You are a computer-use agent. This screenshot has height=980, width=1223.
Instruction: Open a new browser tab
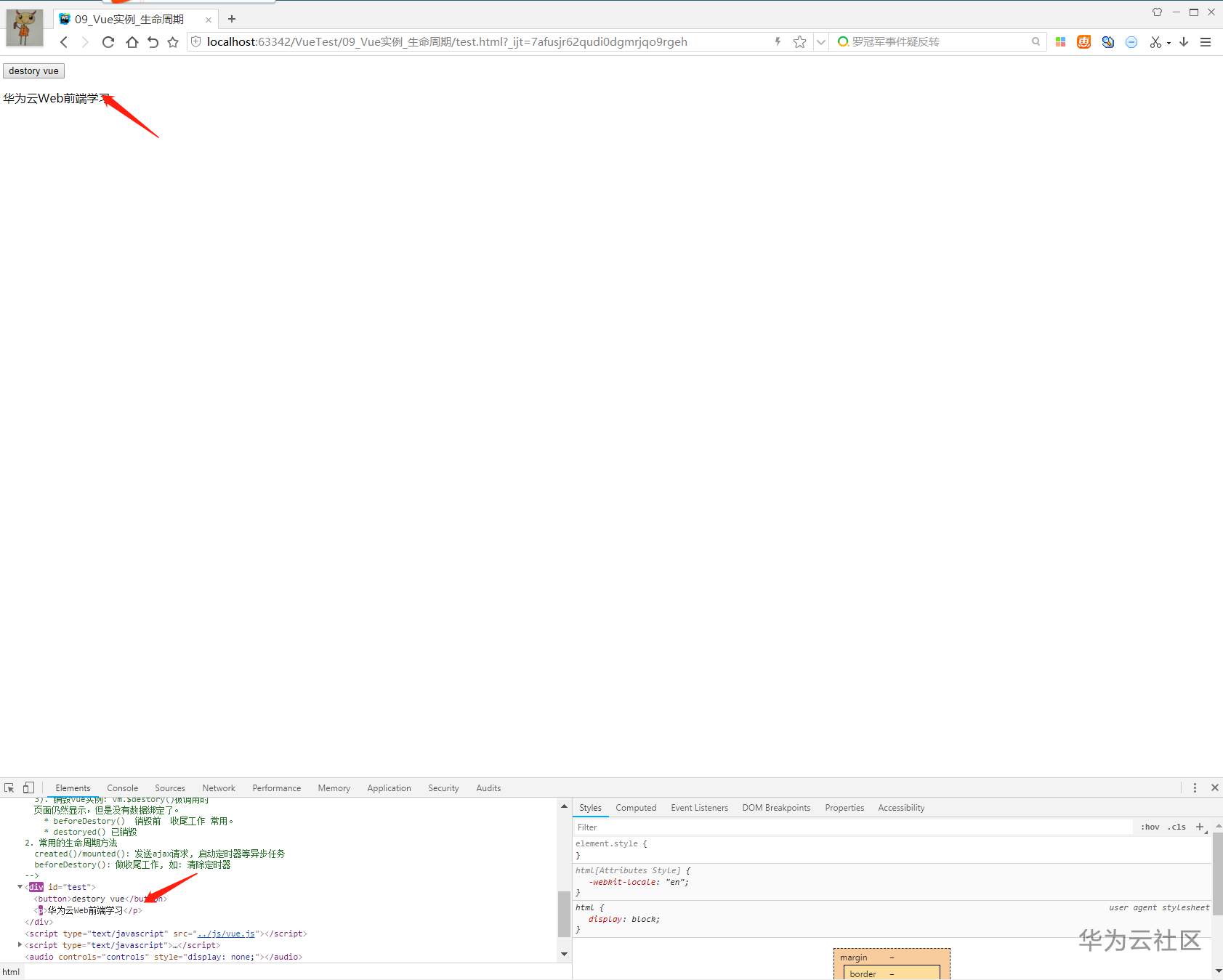(x=232, y=19)
